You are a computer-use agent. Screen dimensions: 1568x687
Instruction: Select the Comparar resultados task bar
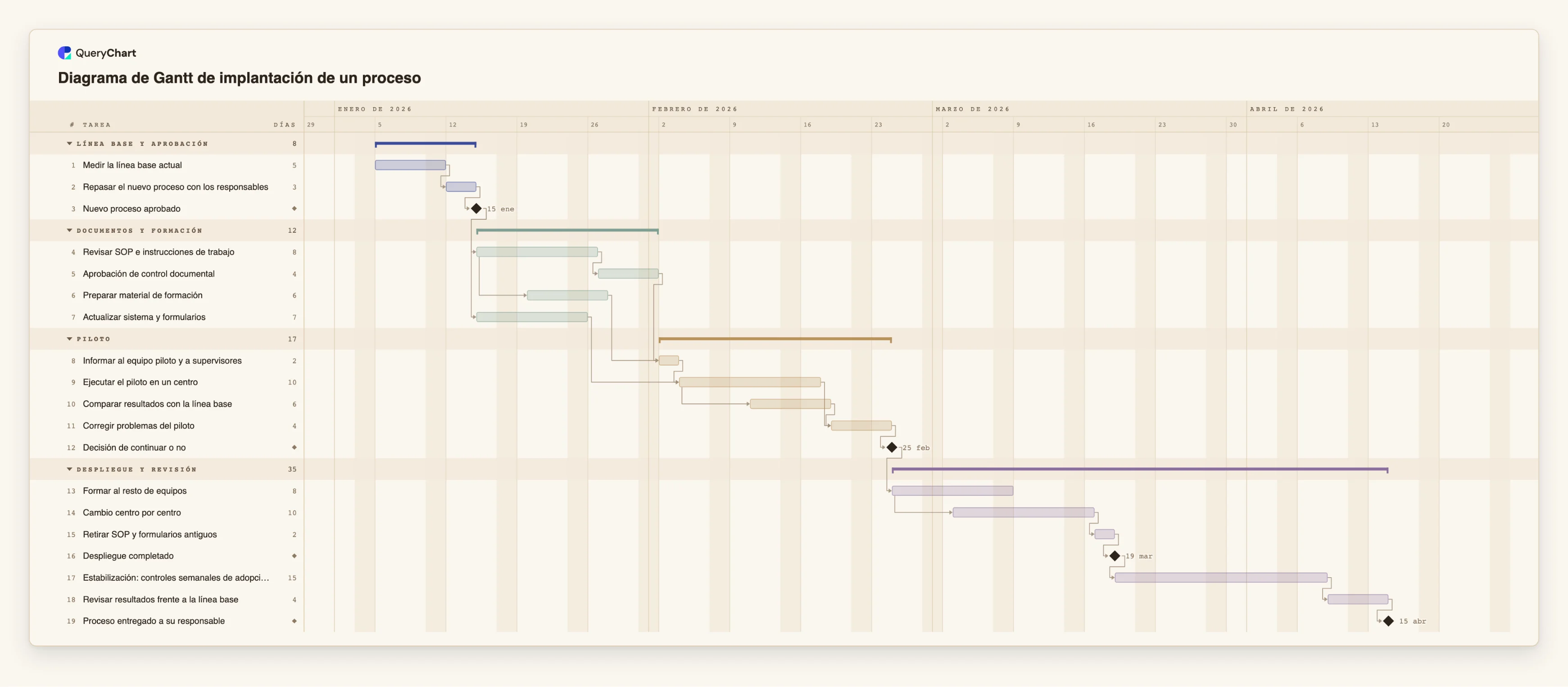tap(790, 404)
